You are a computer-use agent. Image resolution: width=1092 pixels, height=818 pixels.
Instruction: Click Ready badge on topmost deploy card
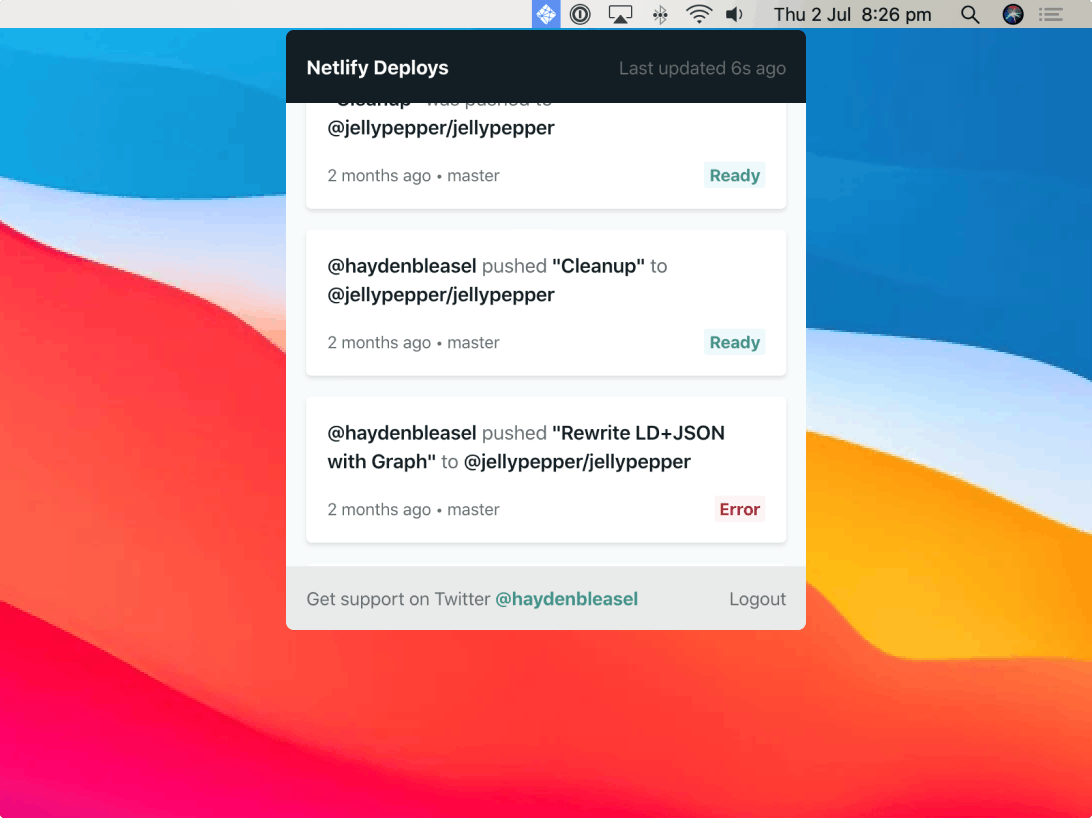coord(735,175)
